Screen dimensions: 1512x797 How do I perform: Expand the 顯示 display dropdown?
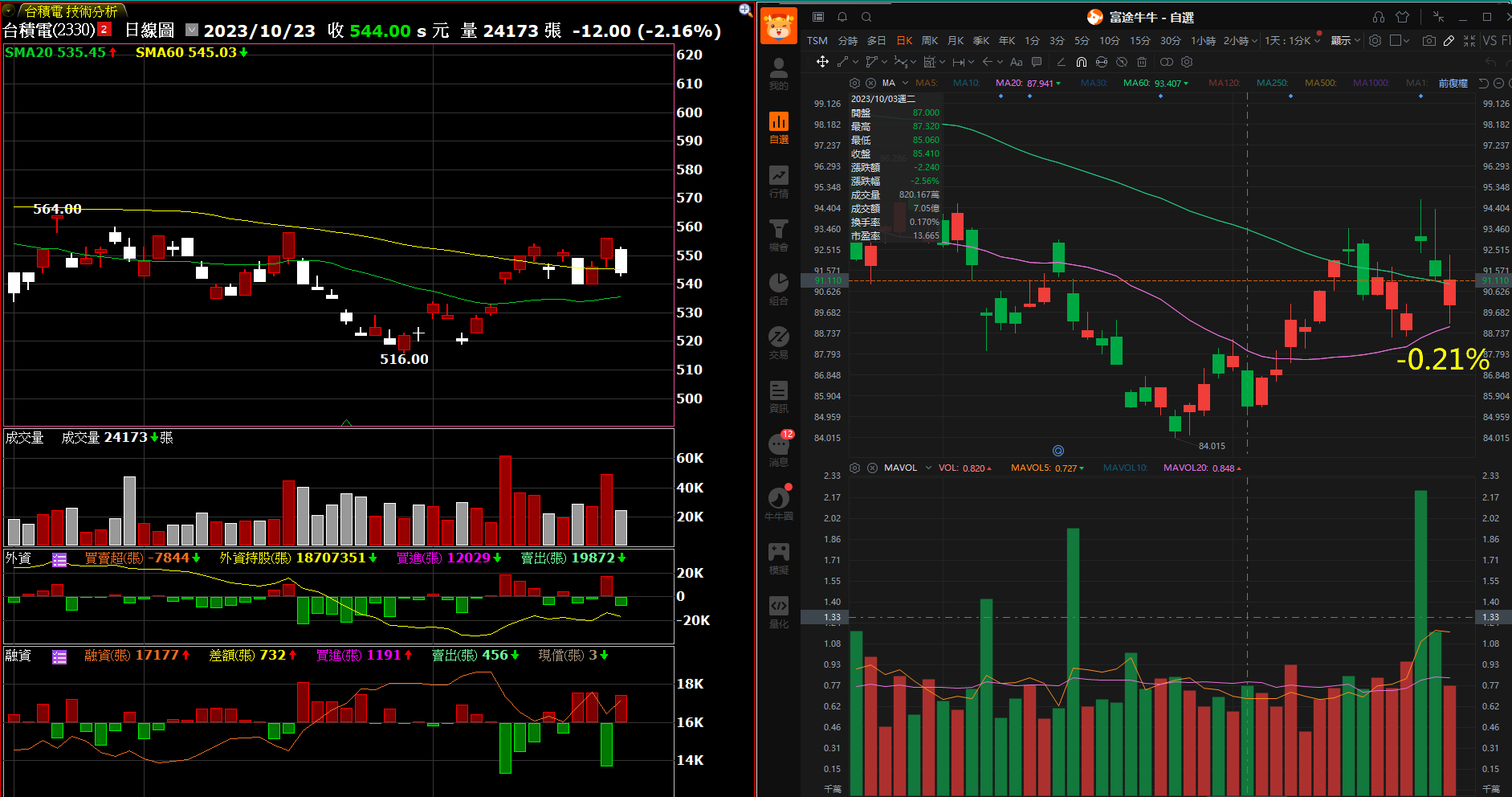pos(1357,40)
